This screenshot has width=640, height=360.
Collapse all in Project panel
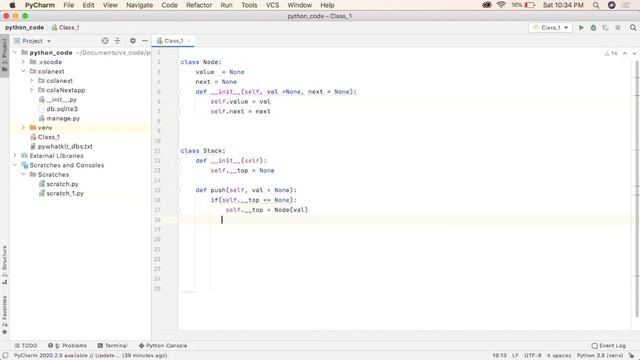coord(118,41)
